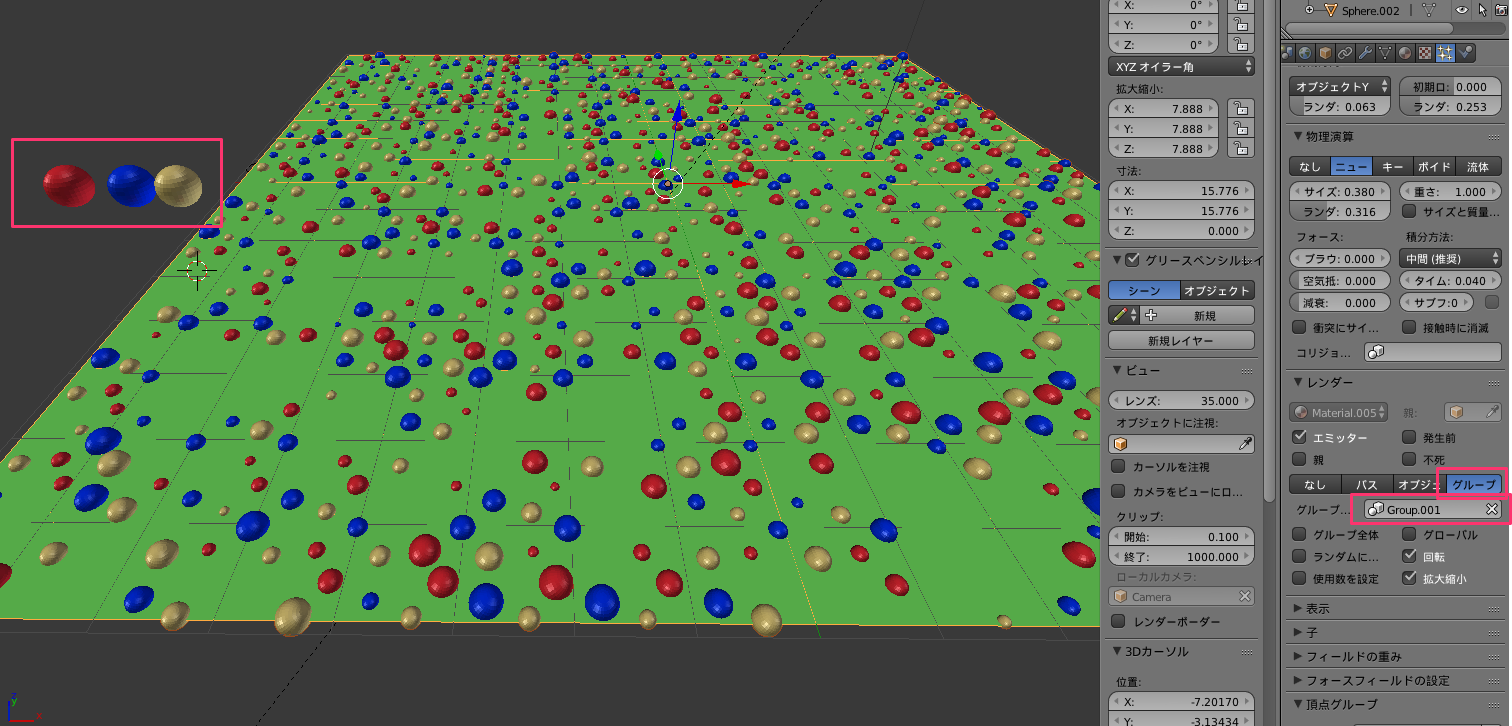Open the Particles properties tab icon
This screenshot has width=1512, height=726.
click(x=1445, y=53)
